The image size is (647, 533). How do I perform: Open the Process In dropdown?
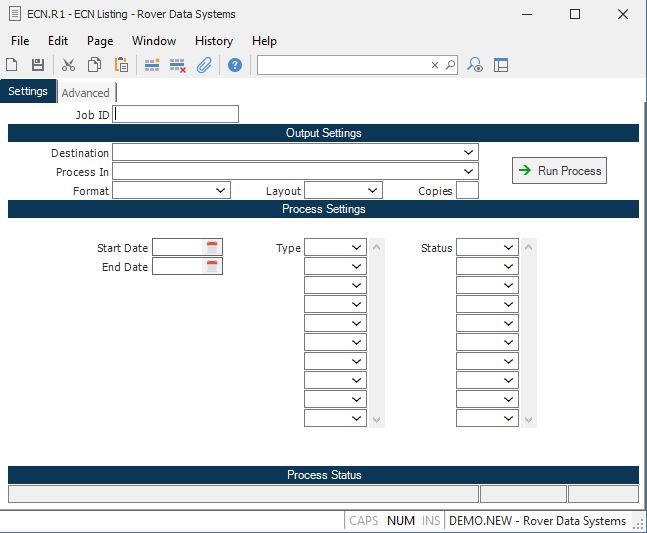[469, 171]
